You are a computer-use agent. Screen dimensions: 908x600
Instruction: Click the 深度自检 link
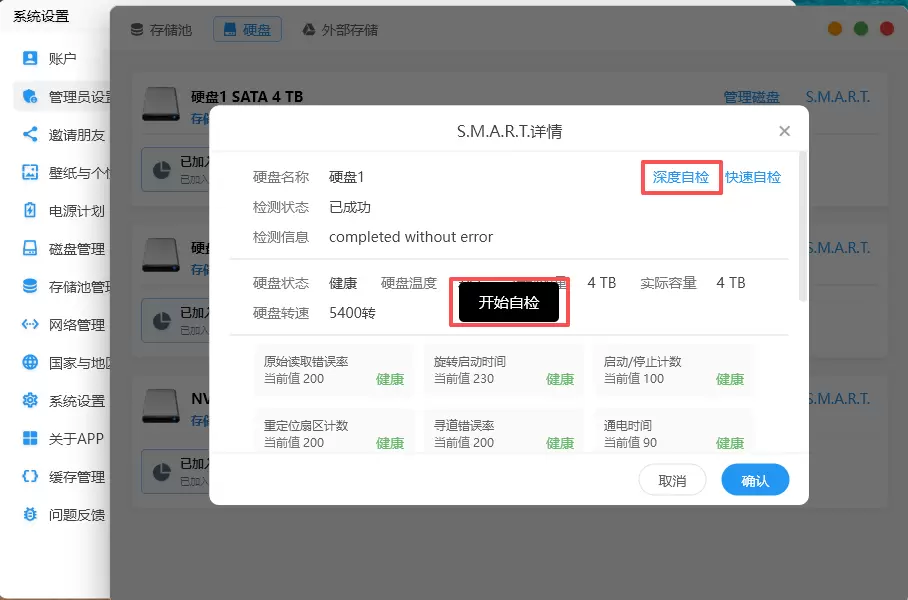pos(680,177)
